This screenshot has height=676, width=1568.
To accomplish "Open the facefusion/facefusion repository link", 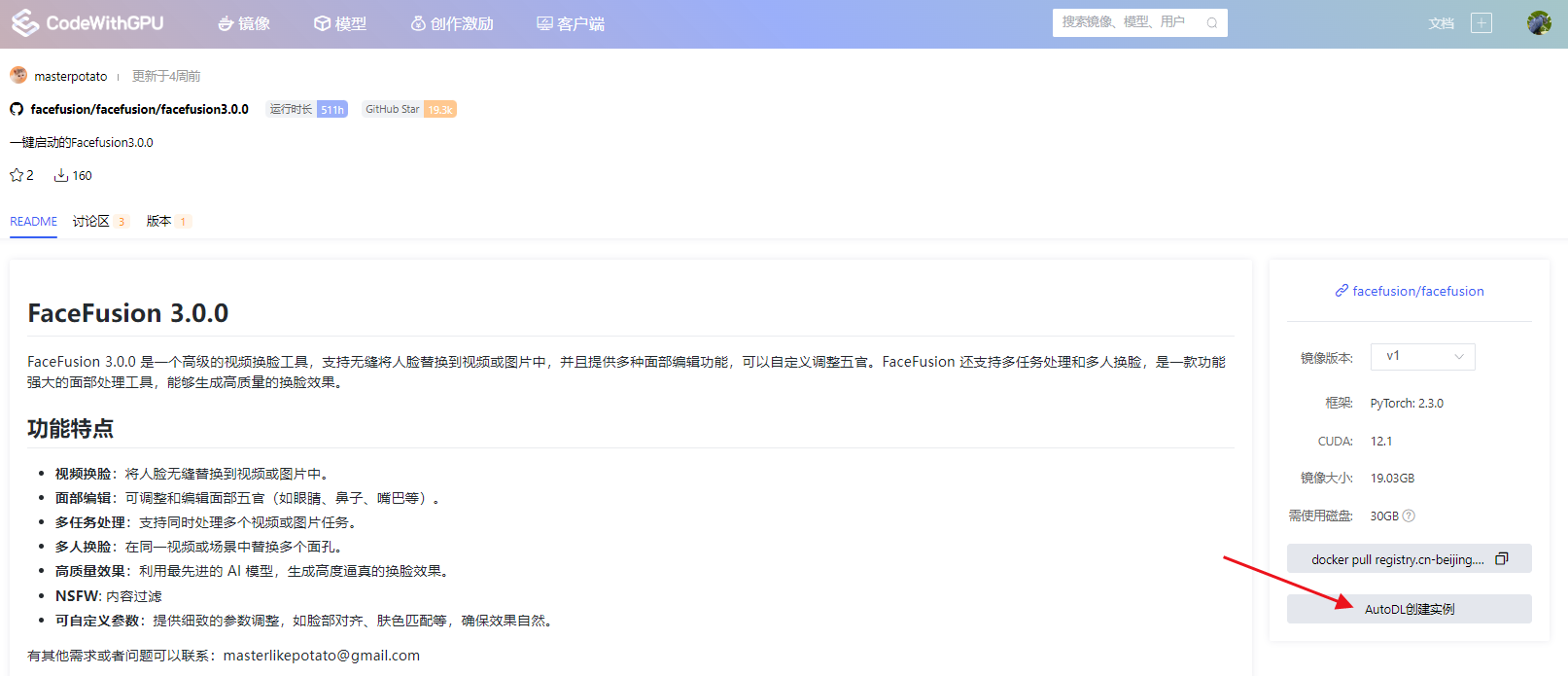I will [x=1418, y=291].
